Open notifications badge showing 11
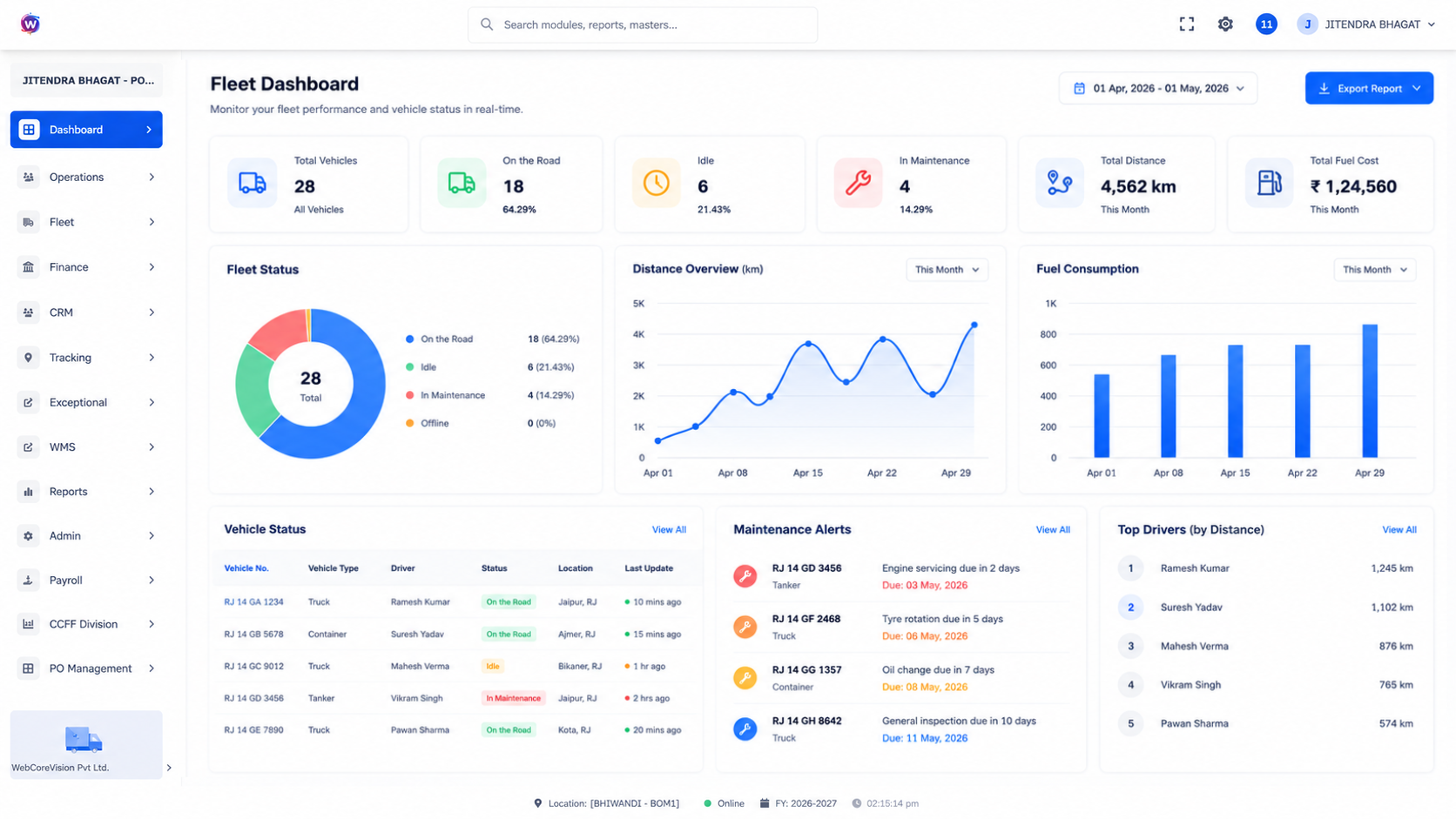The height and width of the screenshot is (819, 1456). tap(1266, 24)
